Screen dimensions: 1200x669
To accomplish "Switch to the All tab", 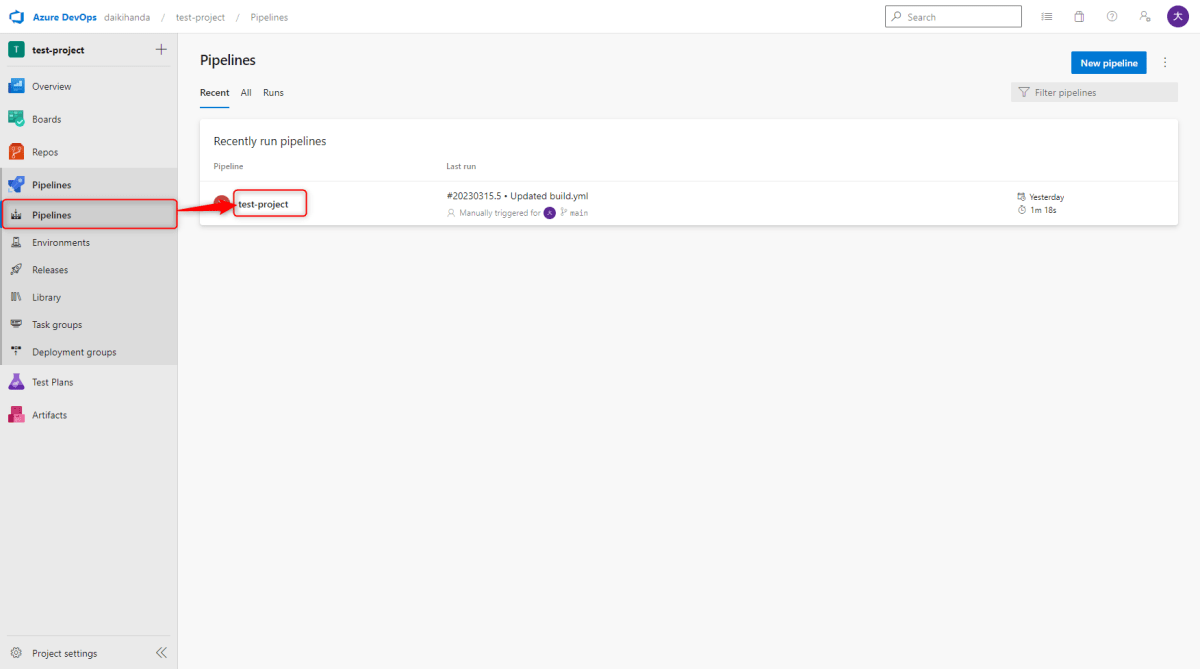I will [x=246, y=93].
